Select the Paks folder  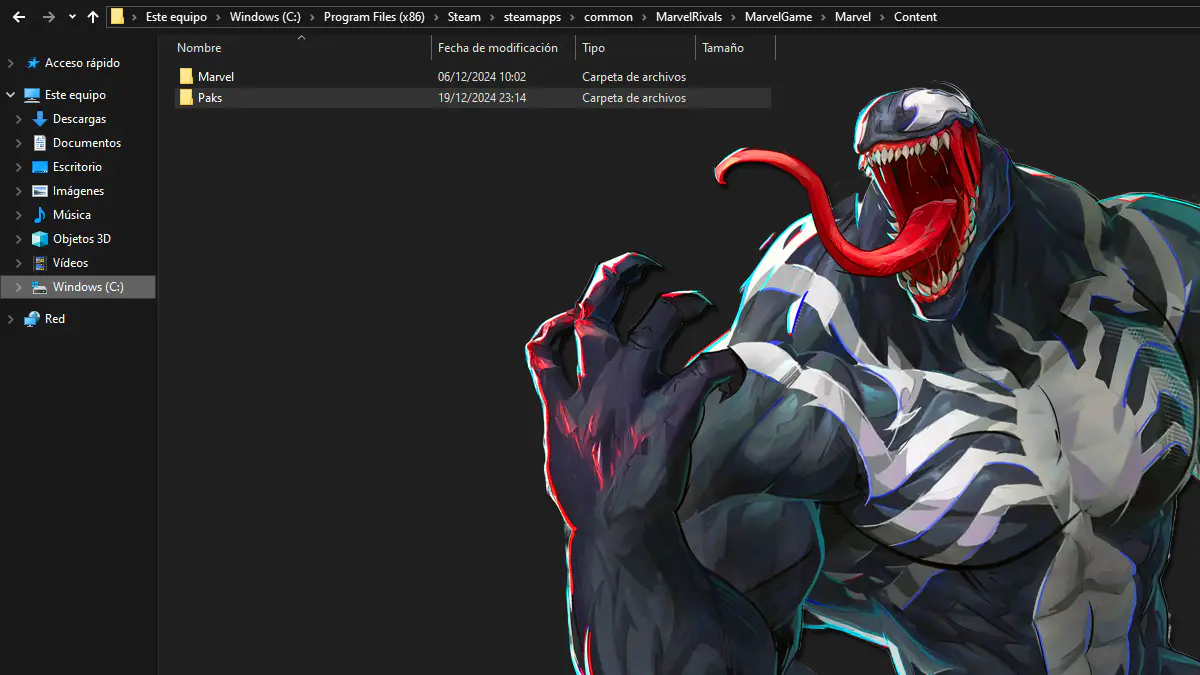tap(472, 98)
